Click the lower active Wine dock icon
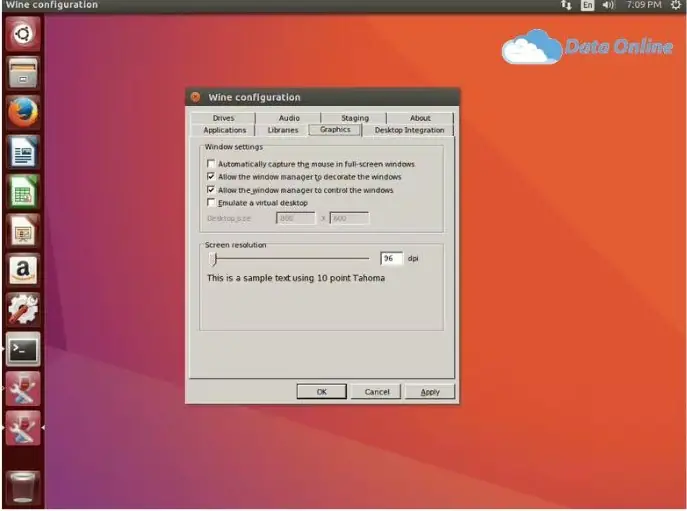The height and width of the screenshot is (511, 687). click(x=23, y=428)
